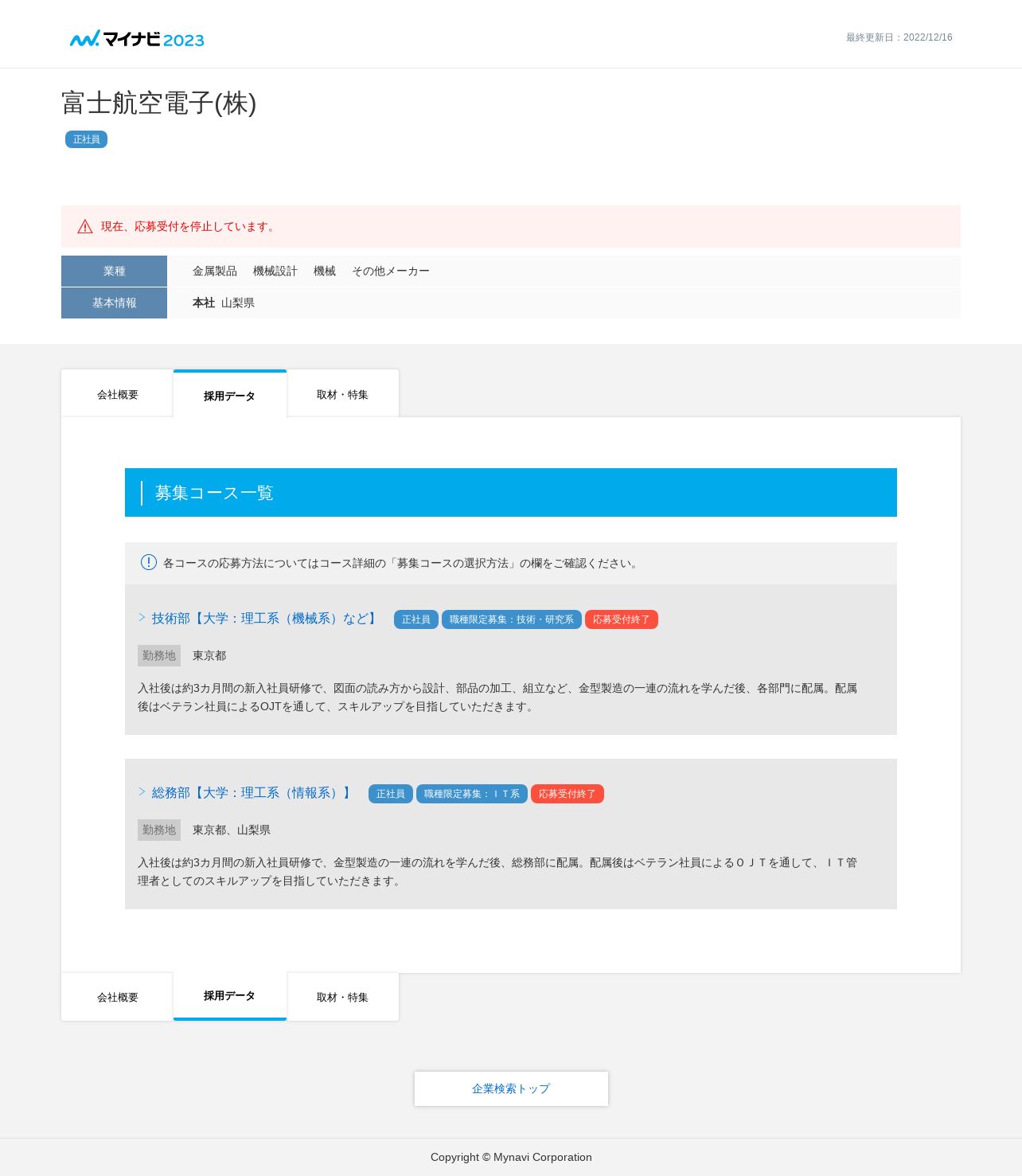Screen dimensions: 1022x1176
Task: Select bottom 採用データ tab
Action: 230,996
